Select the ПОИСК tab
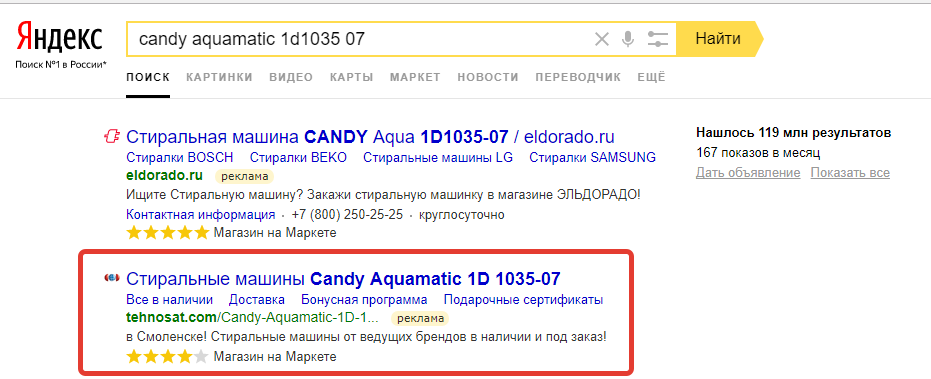 tap(148, 77)
